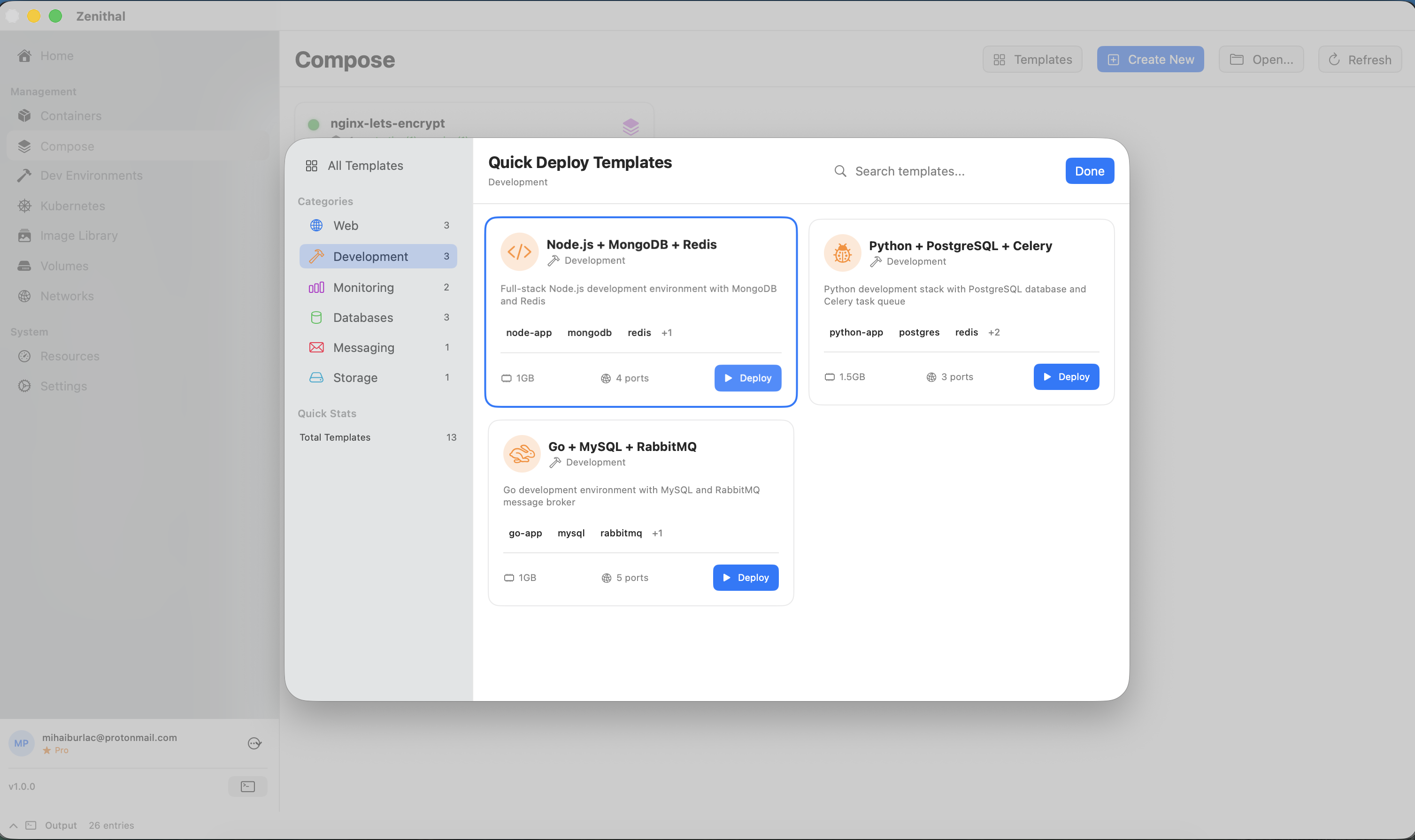
Task: Expand the +2 services tag on Python template
Action: (994, 332)
